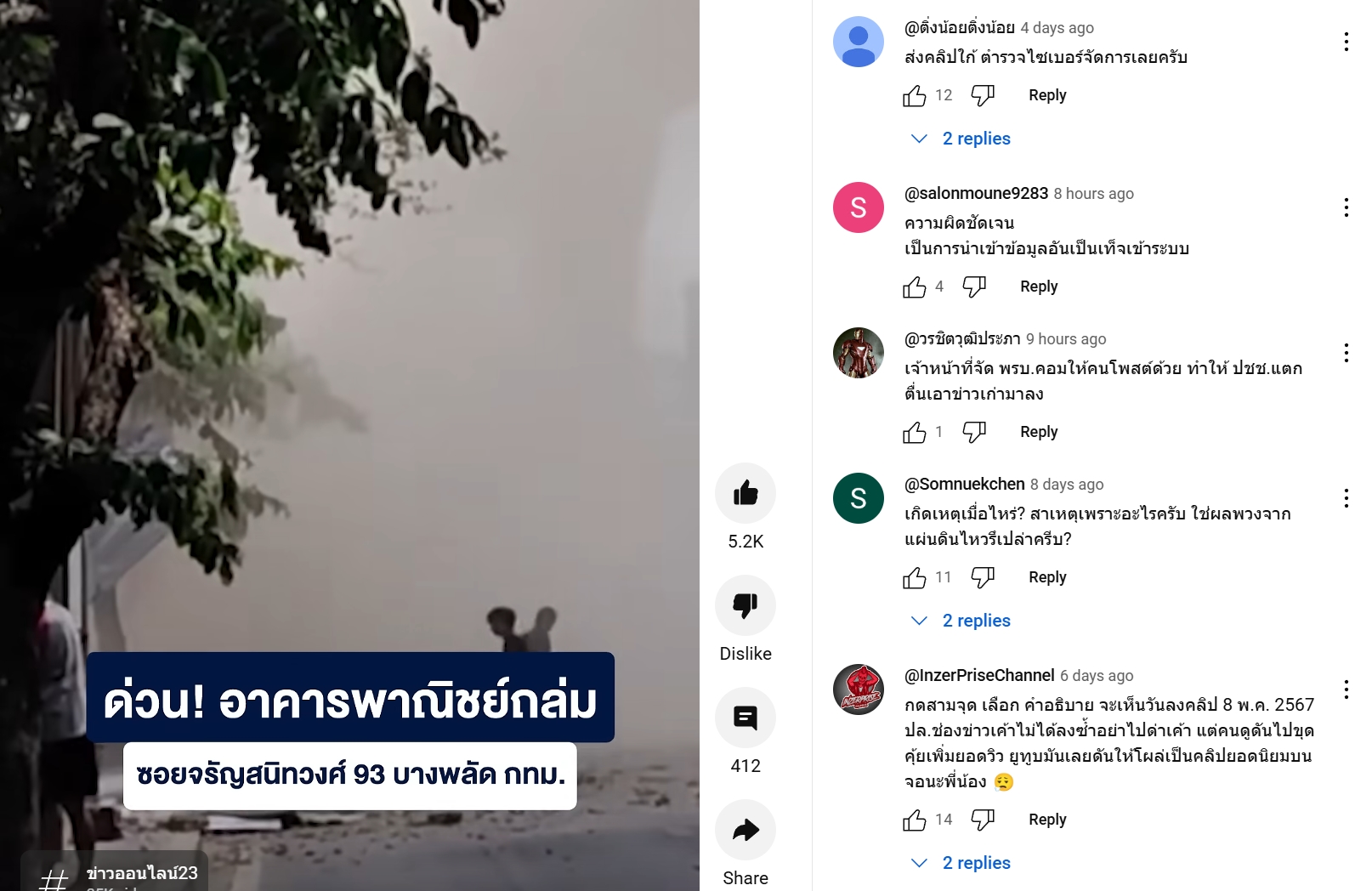The image size is (1372, 891).
Task: Expand 2 replies under @Somnuekchen comment
Action: (x=961, y=621)
